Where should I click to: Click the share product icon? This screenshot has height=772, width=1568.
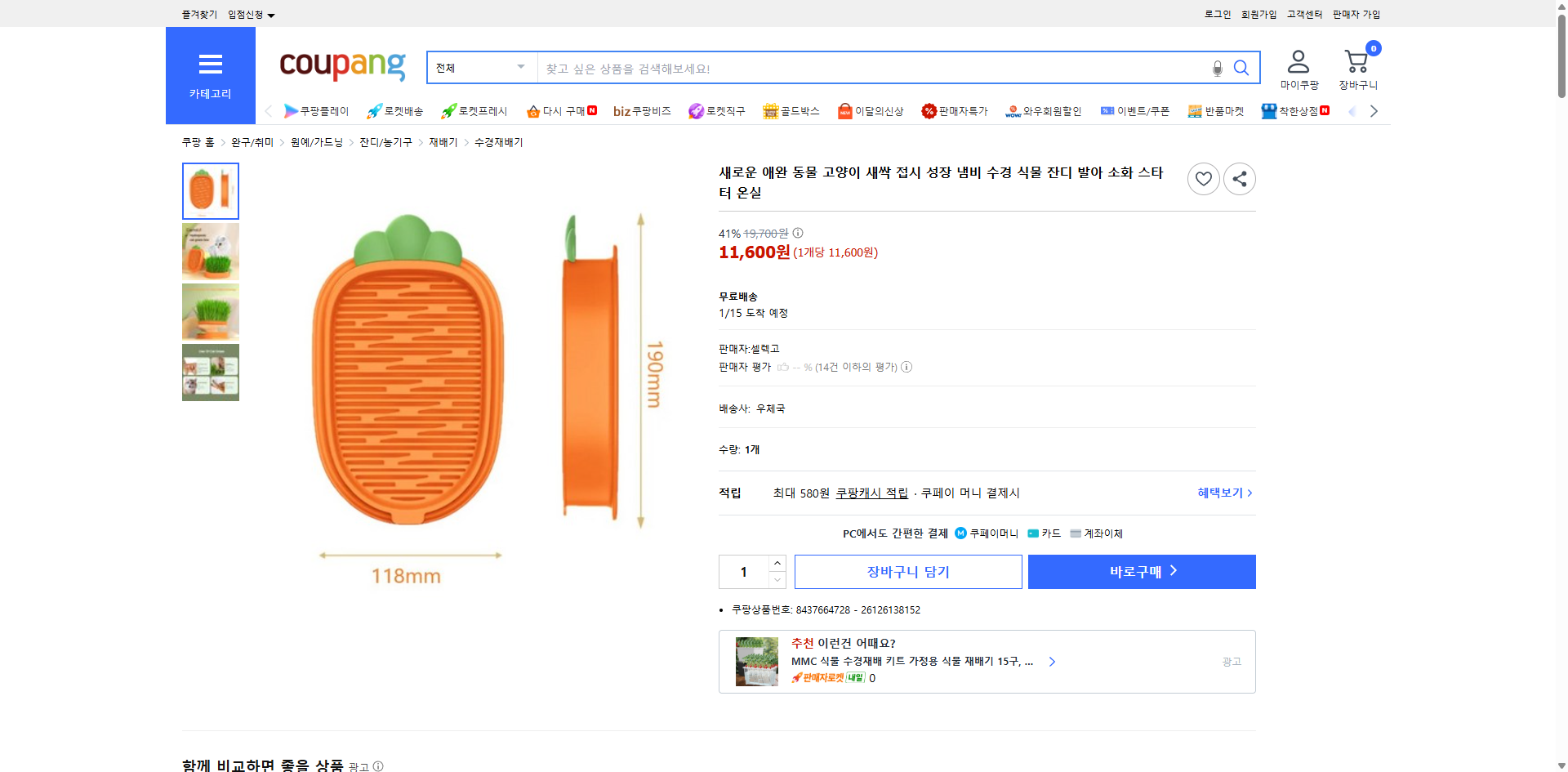click(1239, 178)
